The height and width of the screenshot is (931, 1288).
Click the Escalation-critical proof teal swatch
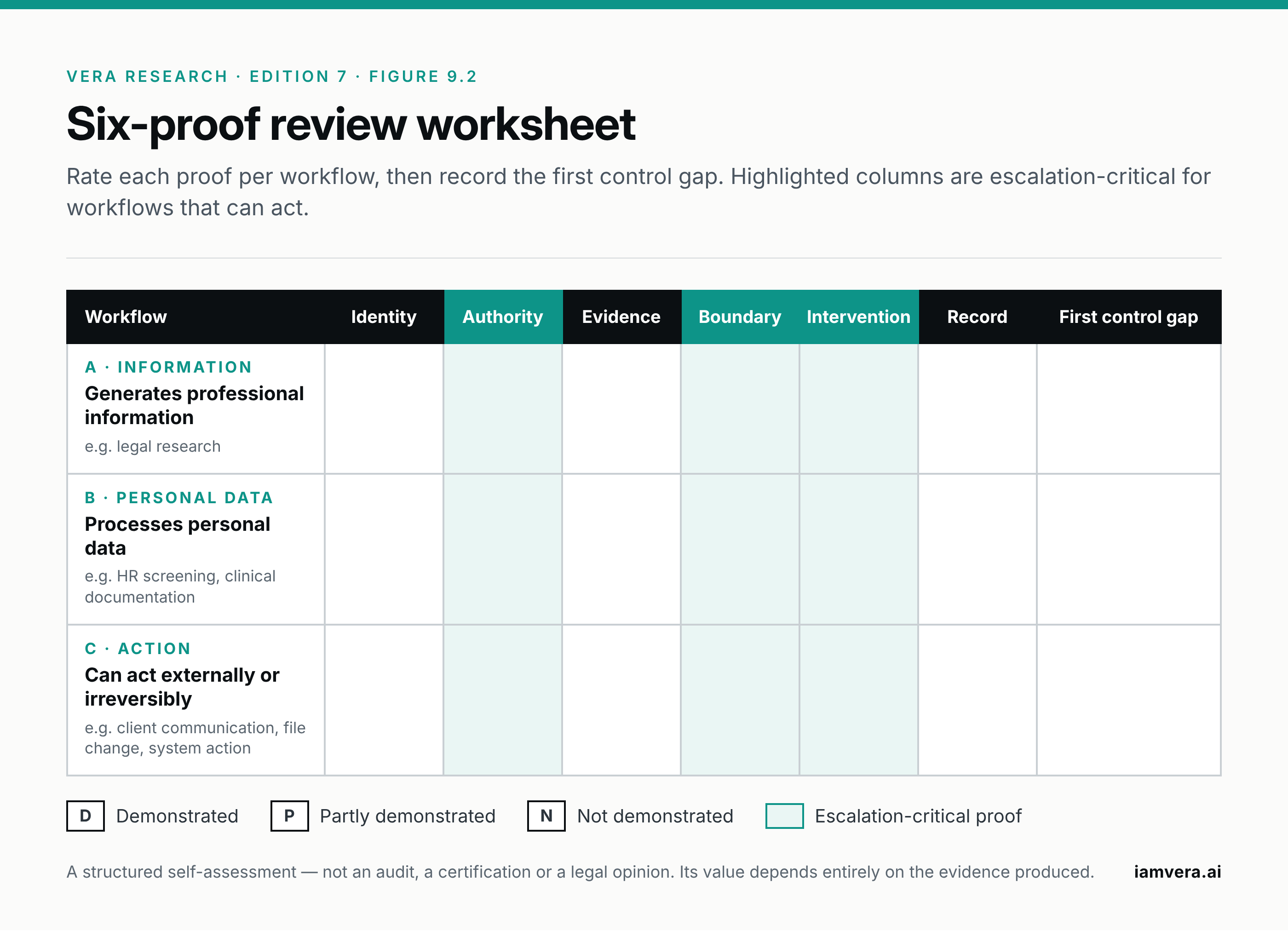(784, 816)
